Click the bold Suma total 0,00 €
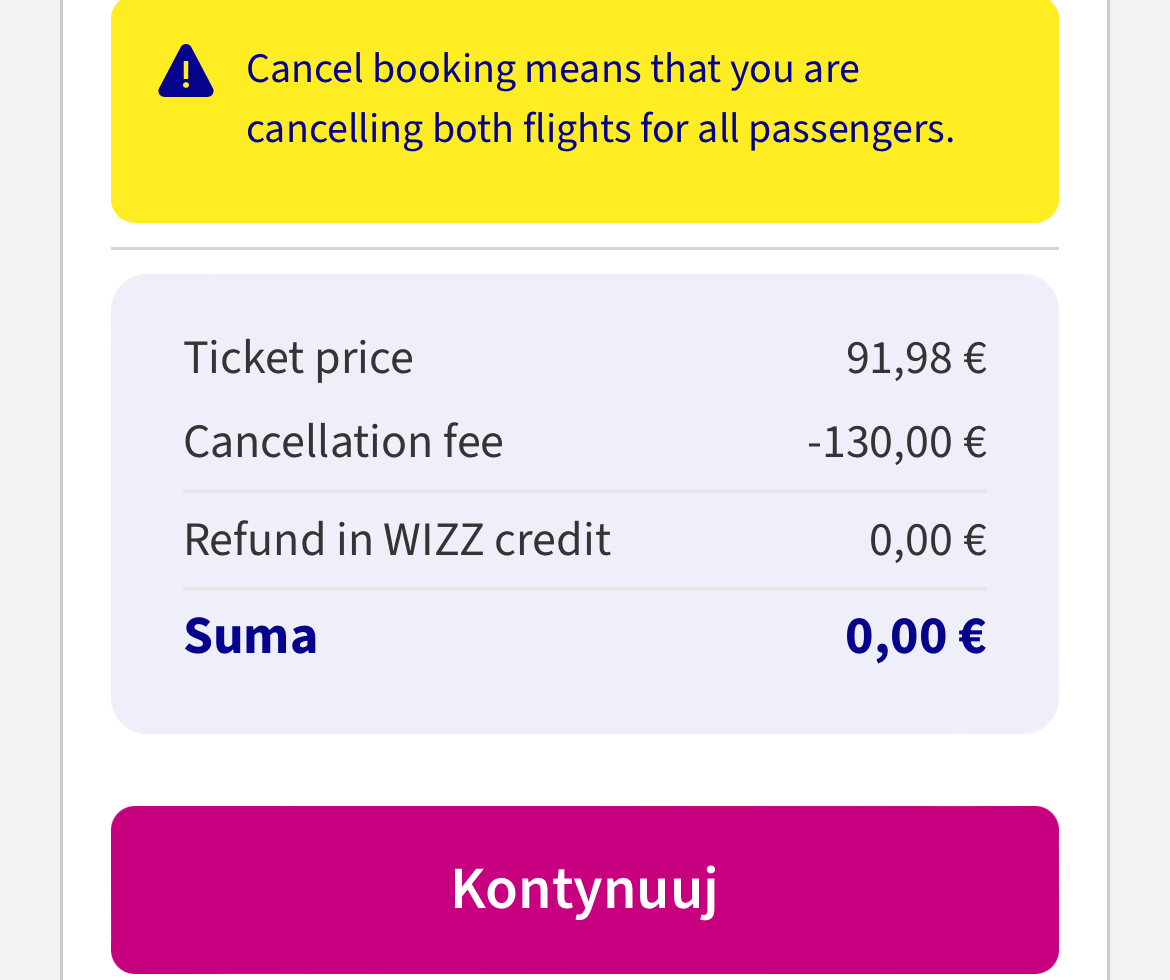Screen dimensions: 1170x980 916,637
